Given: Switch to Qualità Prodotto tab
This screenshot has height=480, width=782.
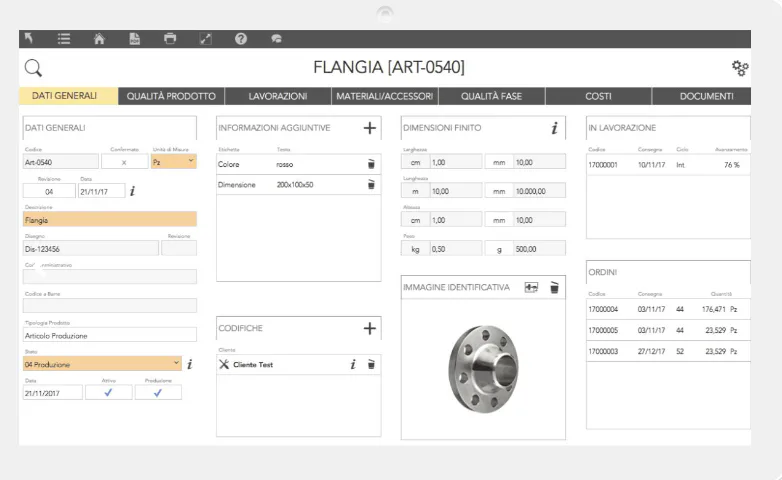Looking at the screenshot, I should tap(171, 96).
